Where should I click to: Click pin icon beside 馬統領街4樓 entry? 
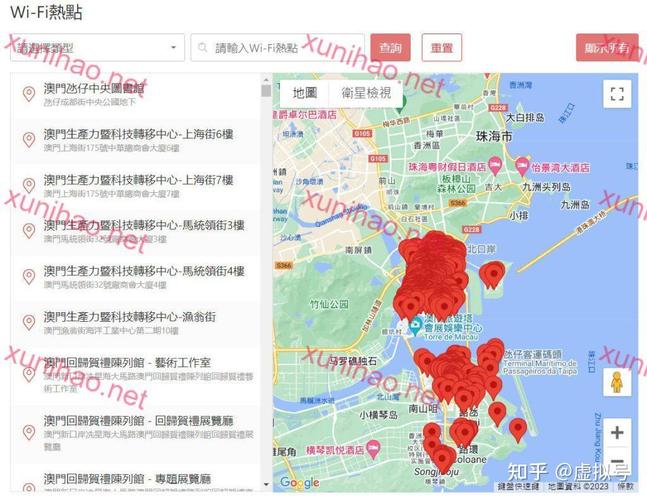pos(28,277)
